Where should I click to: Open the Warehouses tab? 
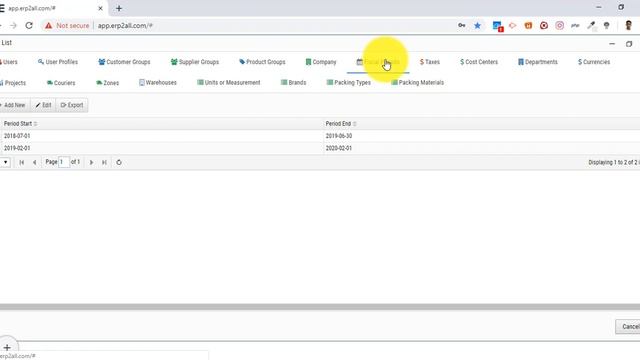(158, 83)
